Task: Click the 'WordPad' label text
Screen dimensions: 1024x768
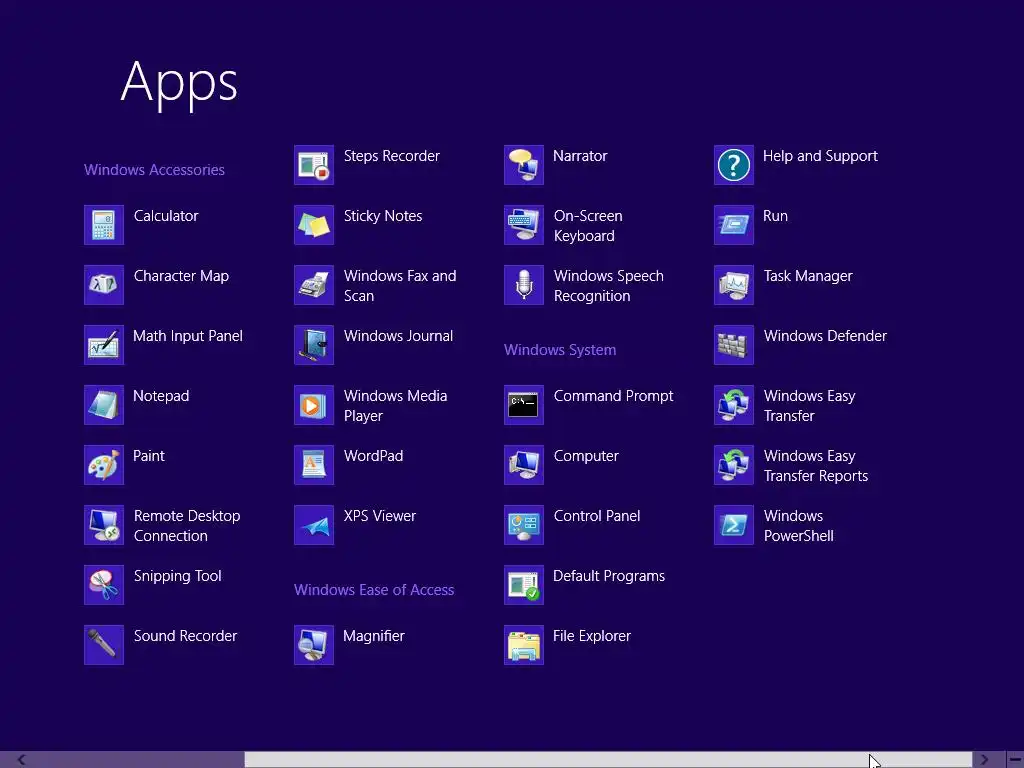Action: [x=374, y=456]
